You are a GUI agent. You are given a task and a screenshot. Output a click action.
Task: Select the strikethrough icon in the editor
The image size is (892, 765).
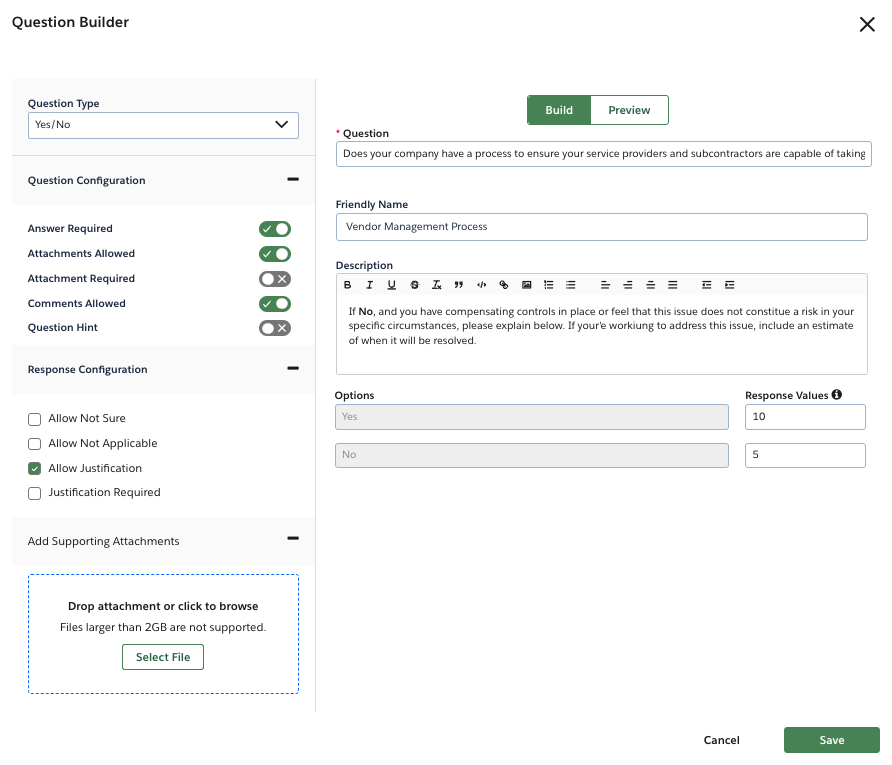coord(414,285)
